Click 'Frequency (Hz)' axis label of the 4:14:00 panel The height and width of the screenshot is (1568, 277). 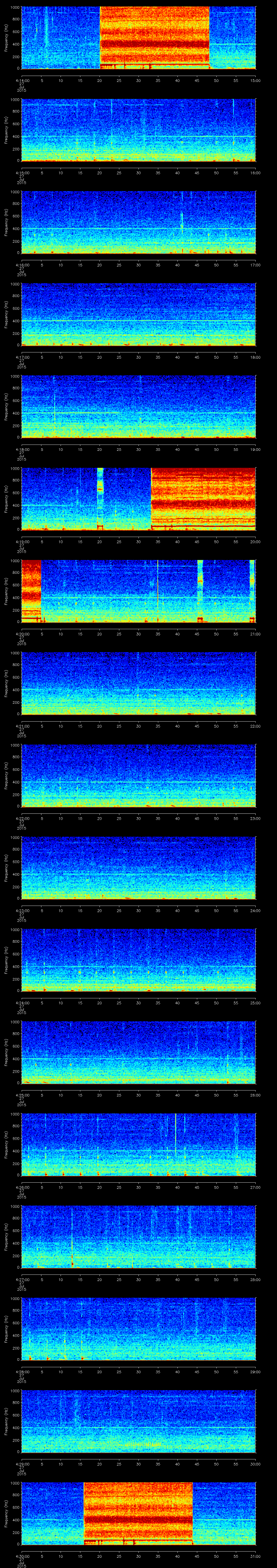(6, 38)
